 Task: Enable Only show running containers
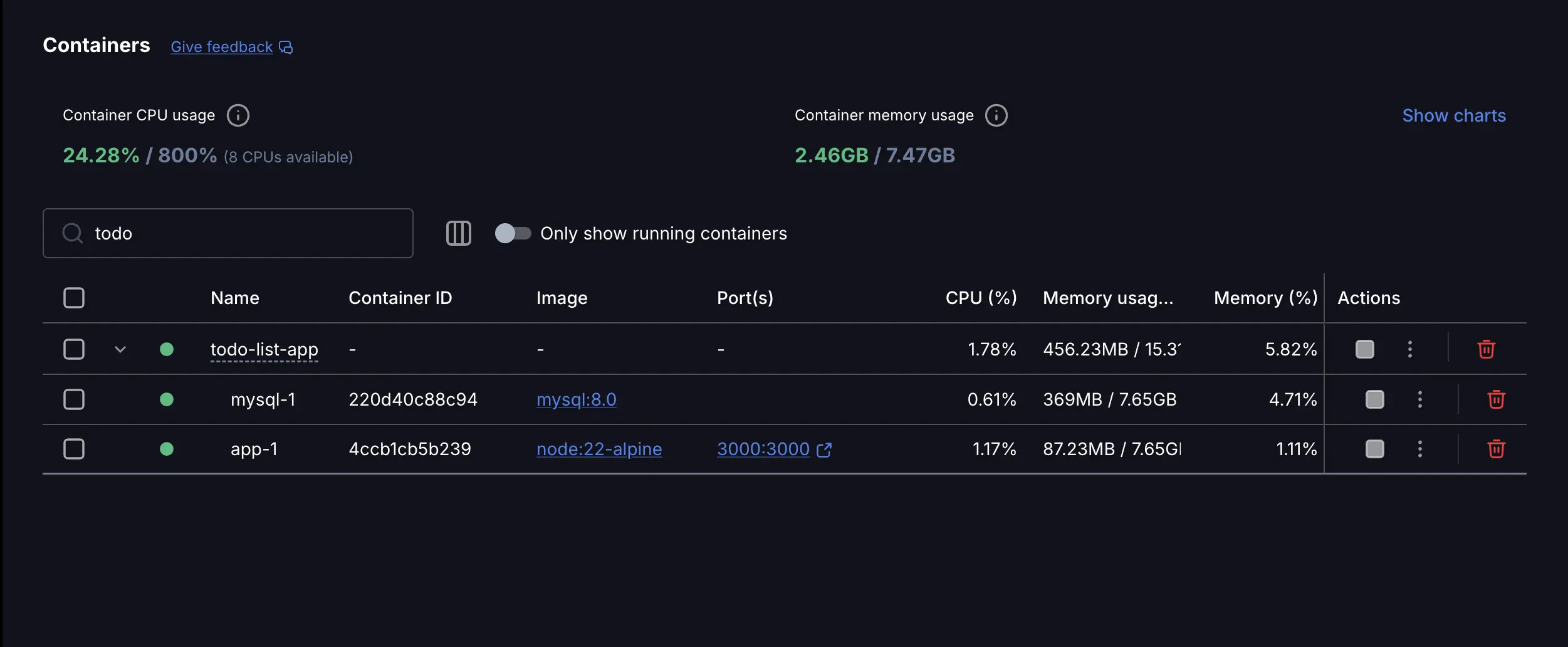pyautogui.click(x=513, y=233)
